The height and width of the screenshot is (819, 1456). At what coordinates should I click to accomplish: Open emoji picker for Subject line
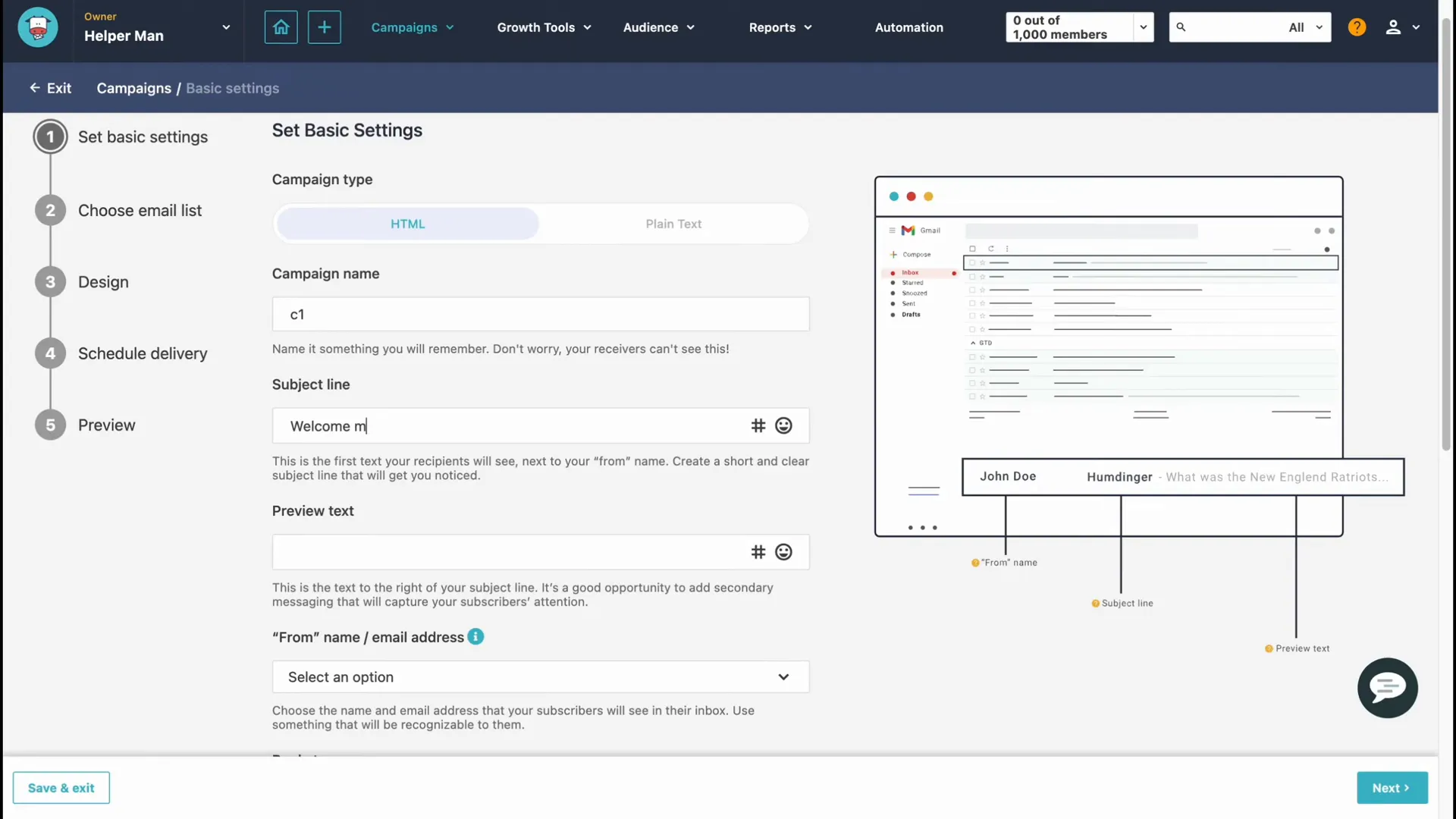click(783, 425)
